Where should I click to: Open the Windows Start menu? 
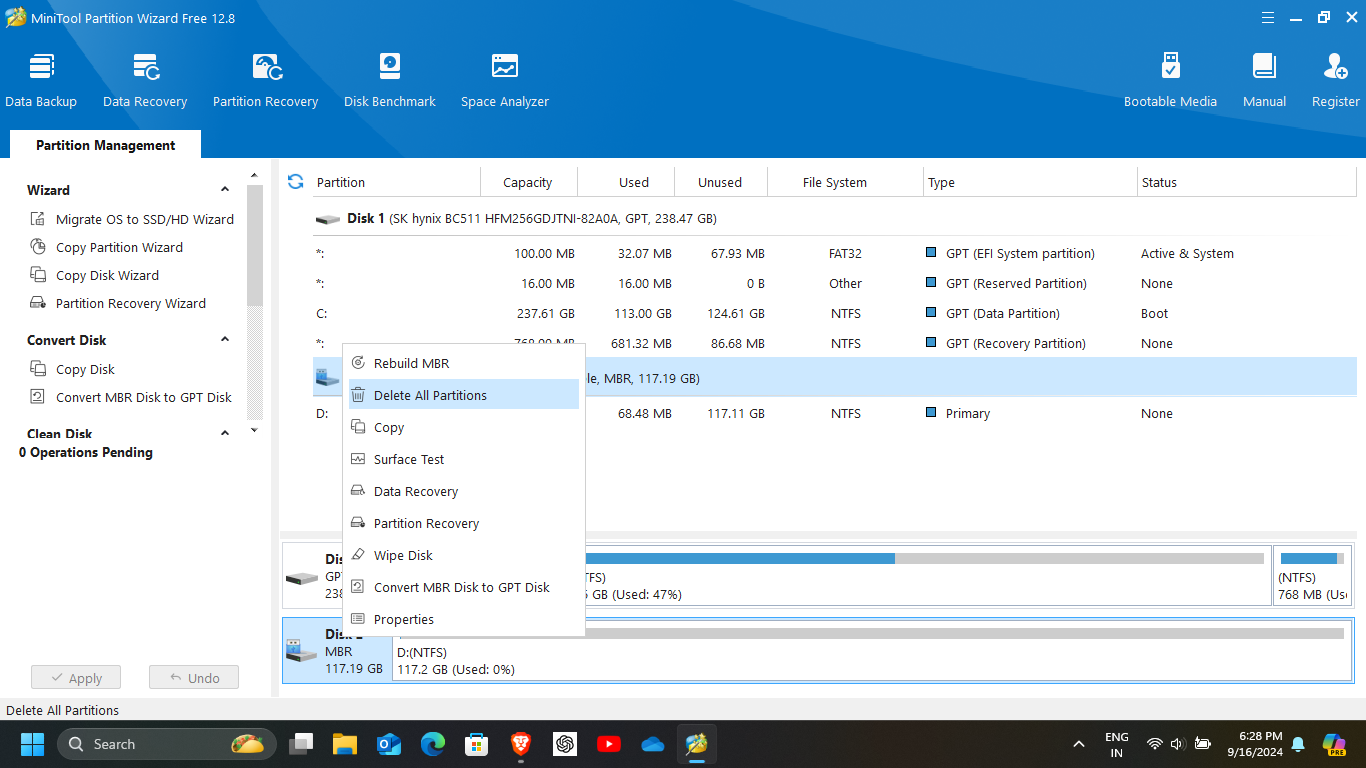coord(32,744)
